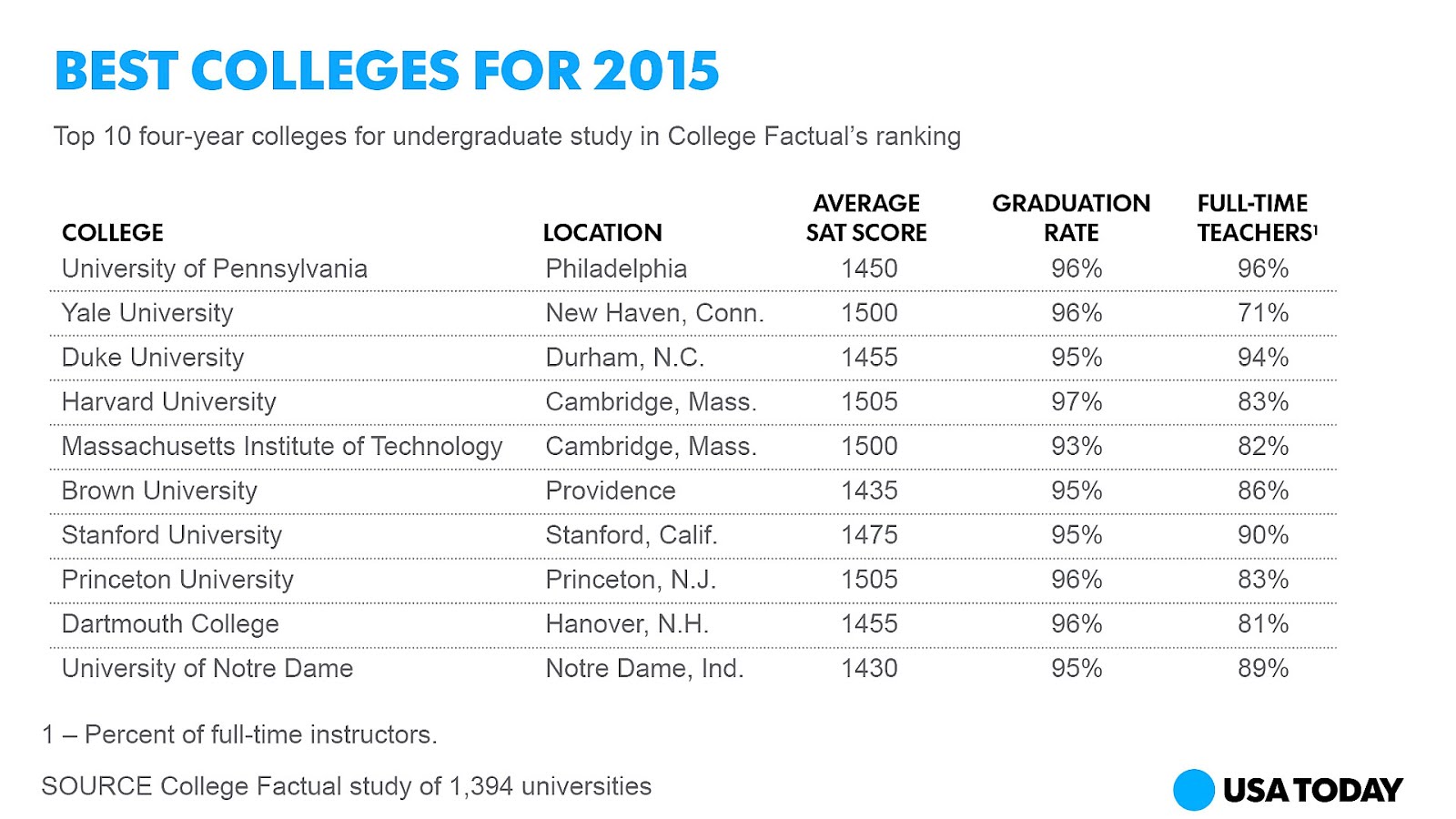
Task: Select University of Notre Dame entry
Action: pyautogui.click(x=207, y=669)
